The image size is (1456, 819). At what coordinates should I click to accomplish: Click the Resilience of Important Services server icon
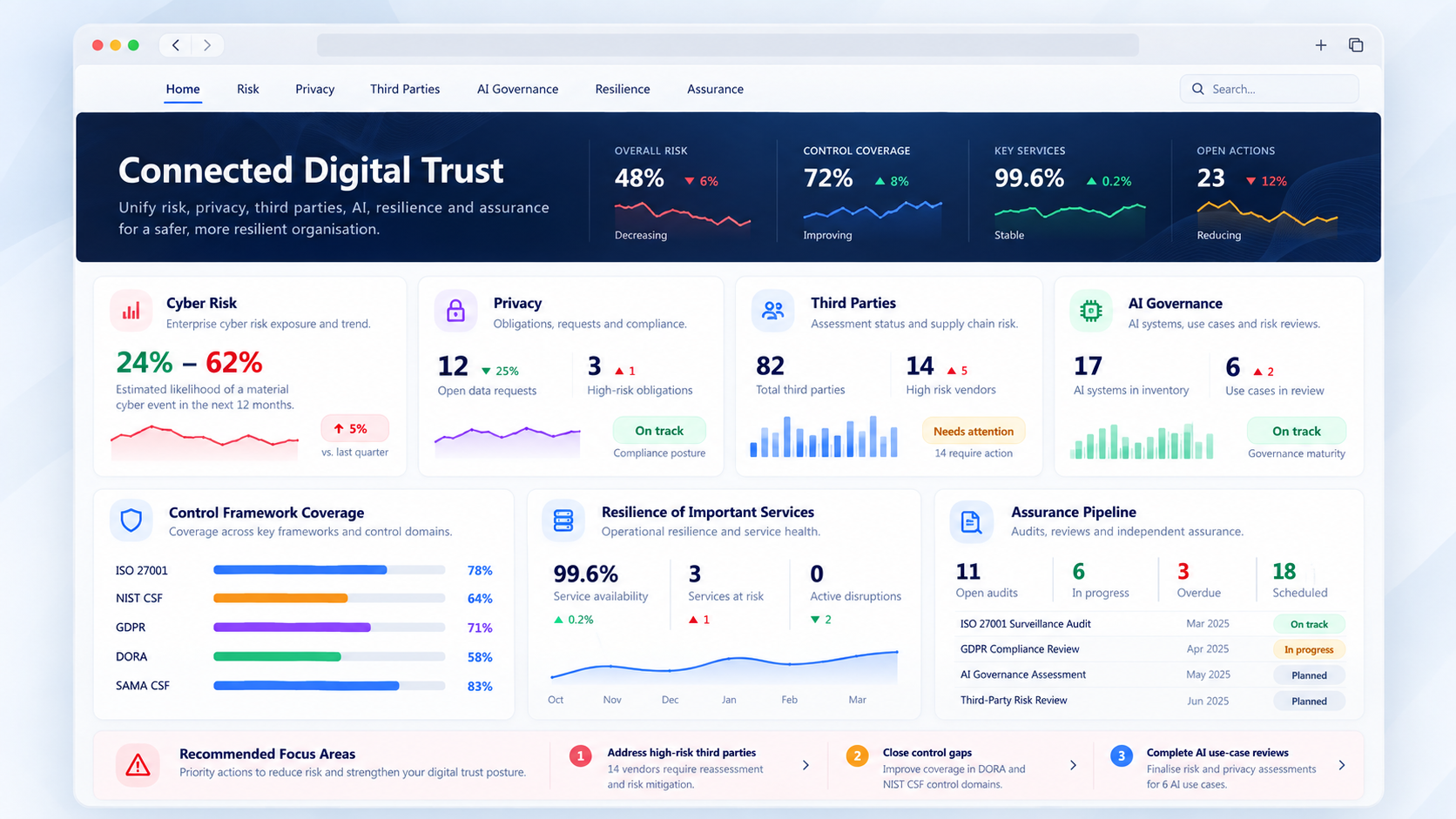coord(563,520)
